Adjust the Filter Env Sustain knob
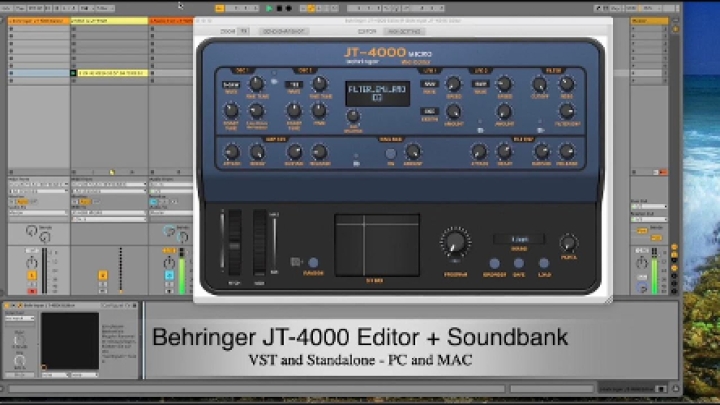This screenshot has height=405, width=720. (541, 152)
